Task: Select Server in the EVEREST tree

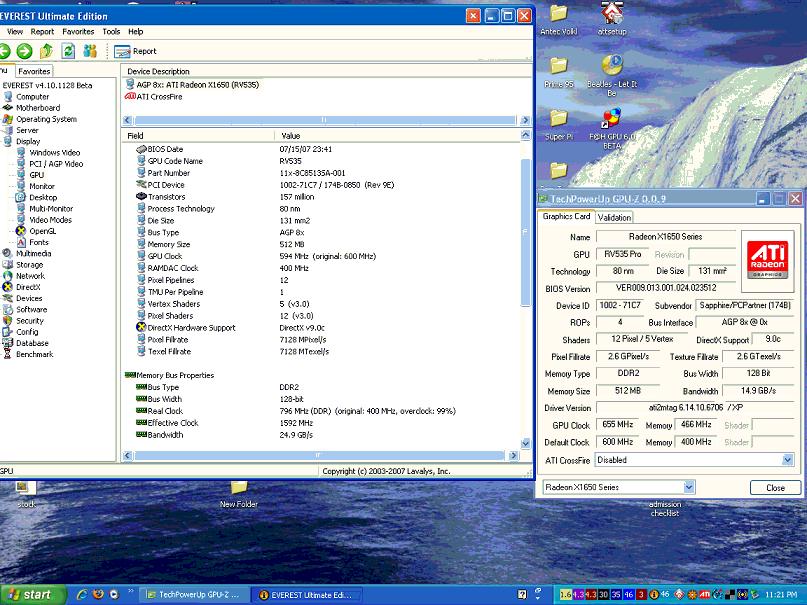Action: click(27, 131)
